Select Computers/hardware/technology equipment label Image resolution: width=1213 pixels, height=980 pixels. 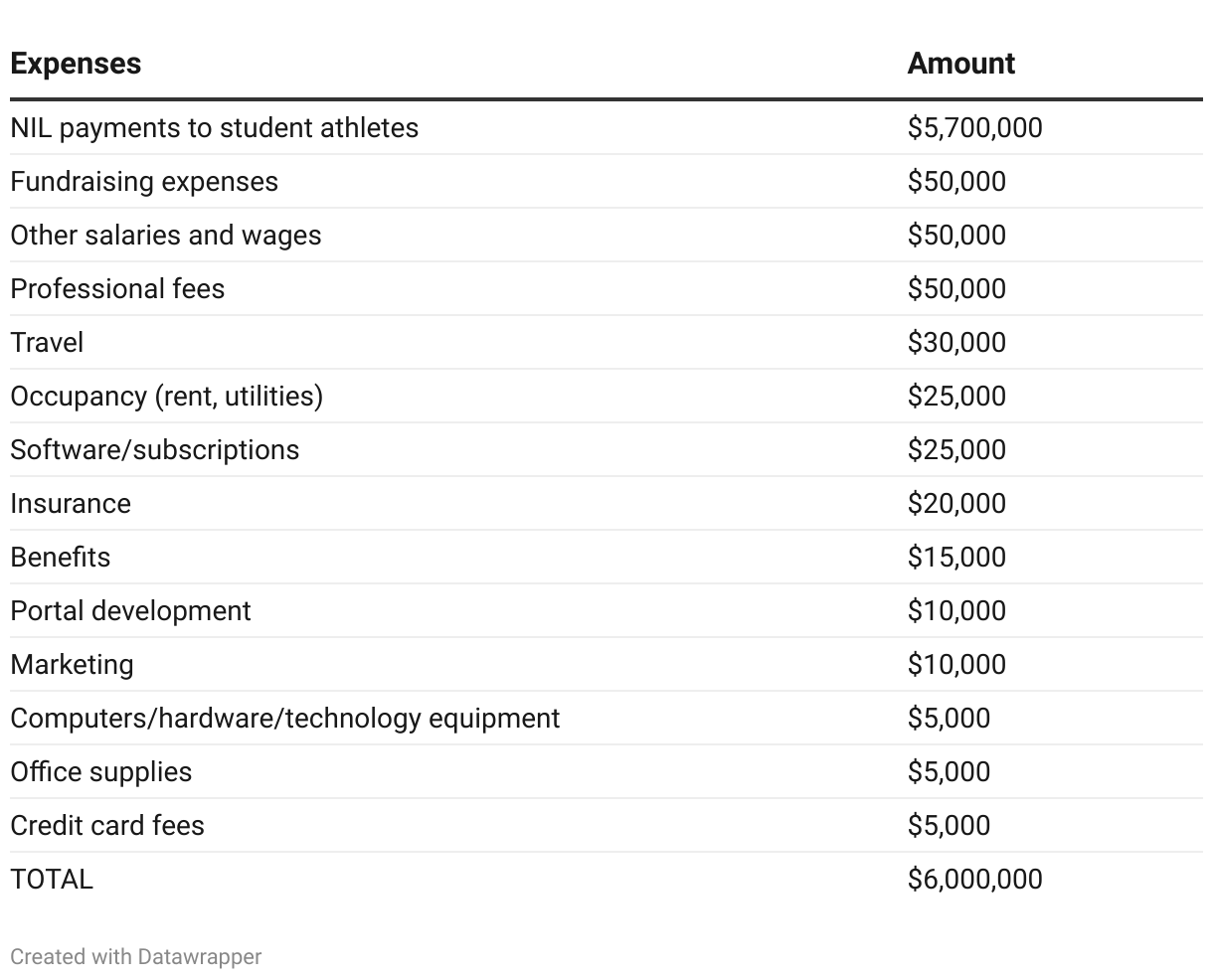tap(284, 719)
